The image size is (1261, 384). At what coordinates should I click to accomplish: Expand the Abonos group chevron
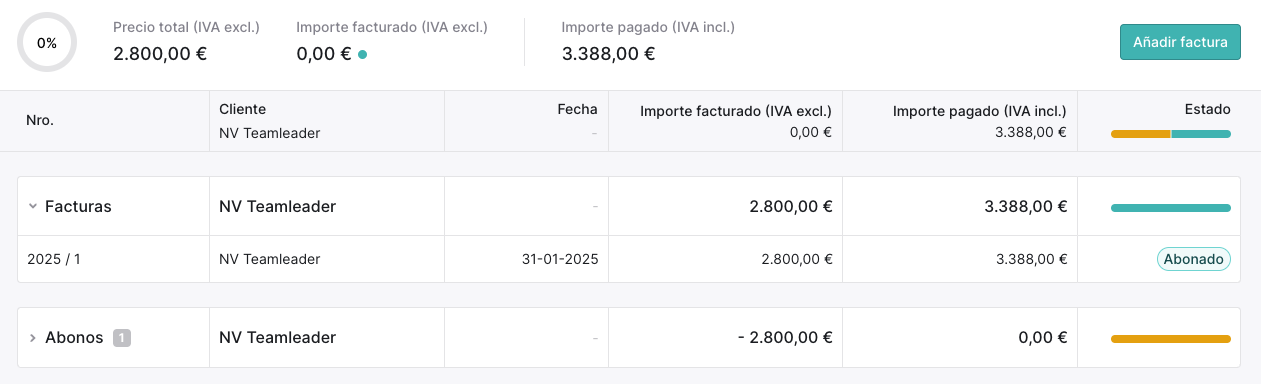pyautogui.click(x=33, y=338)
